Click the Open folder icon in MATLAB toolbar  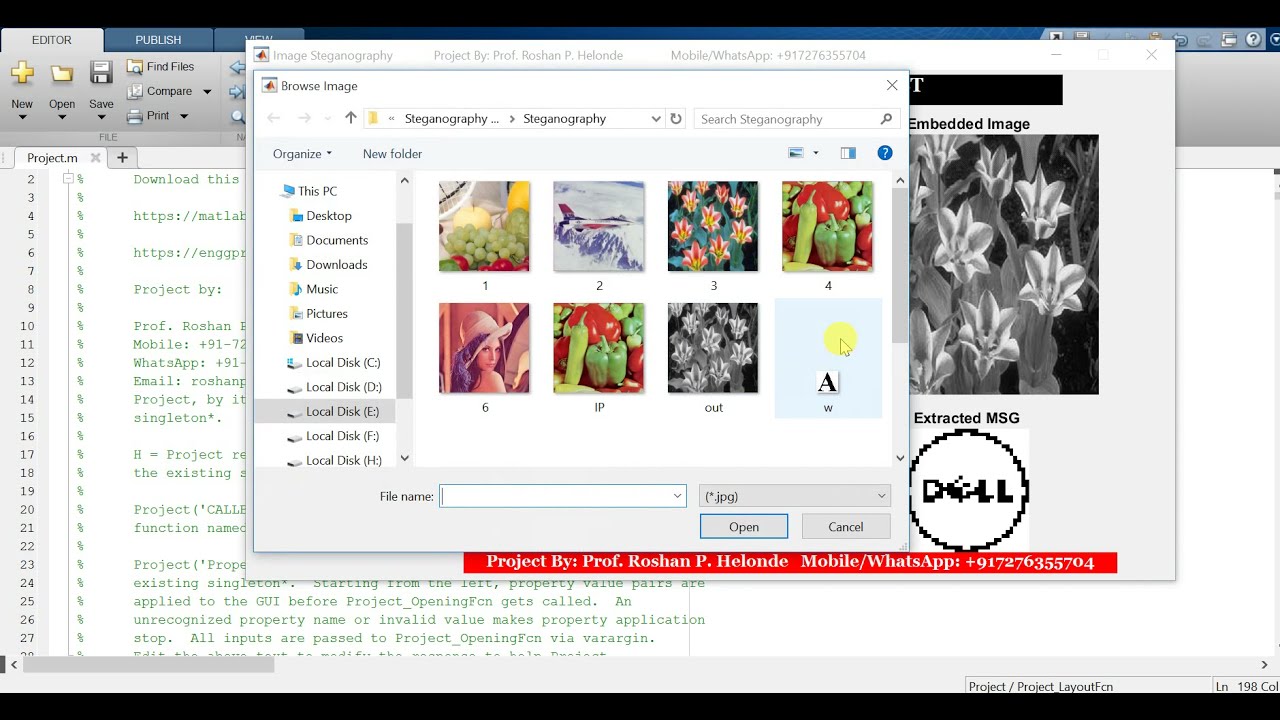[x=62, y=74]
